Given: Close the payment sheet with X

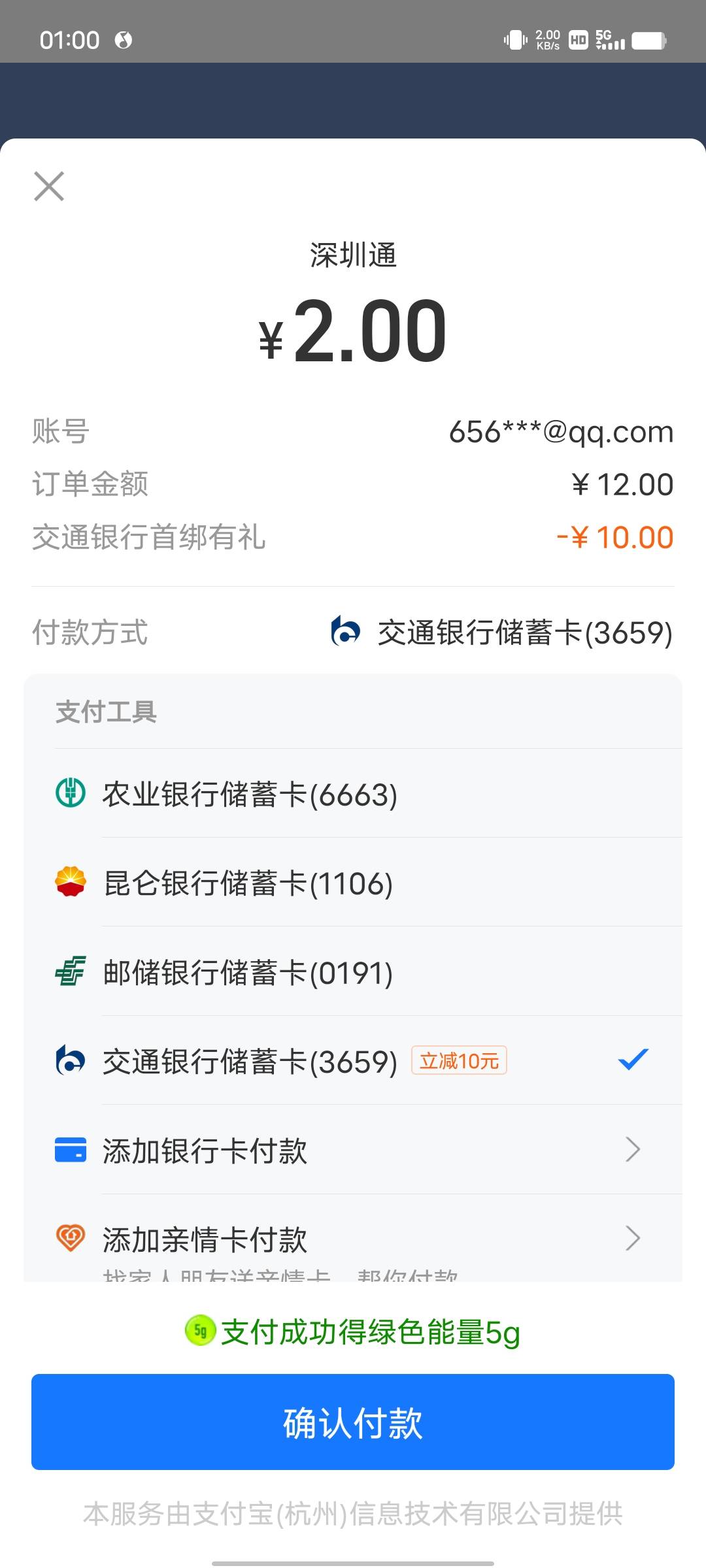Looking at the screenshot, I should 49,187.
